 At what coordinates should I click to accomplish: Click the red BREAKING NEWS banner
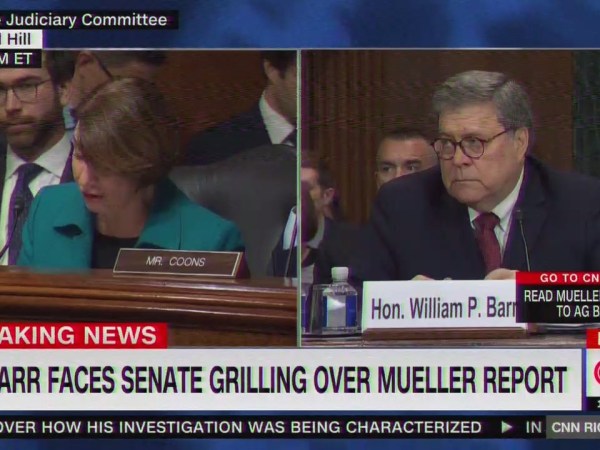pos(83,336)
